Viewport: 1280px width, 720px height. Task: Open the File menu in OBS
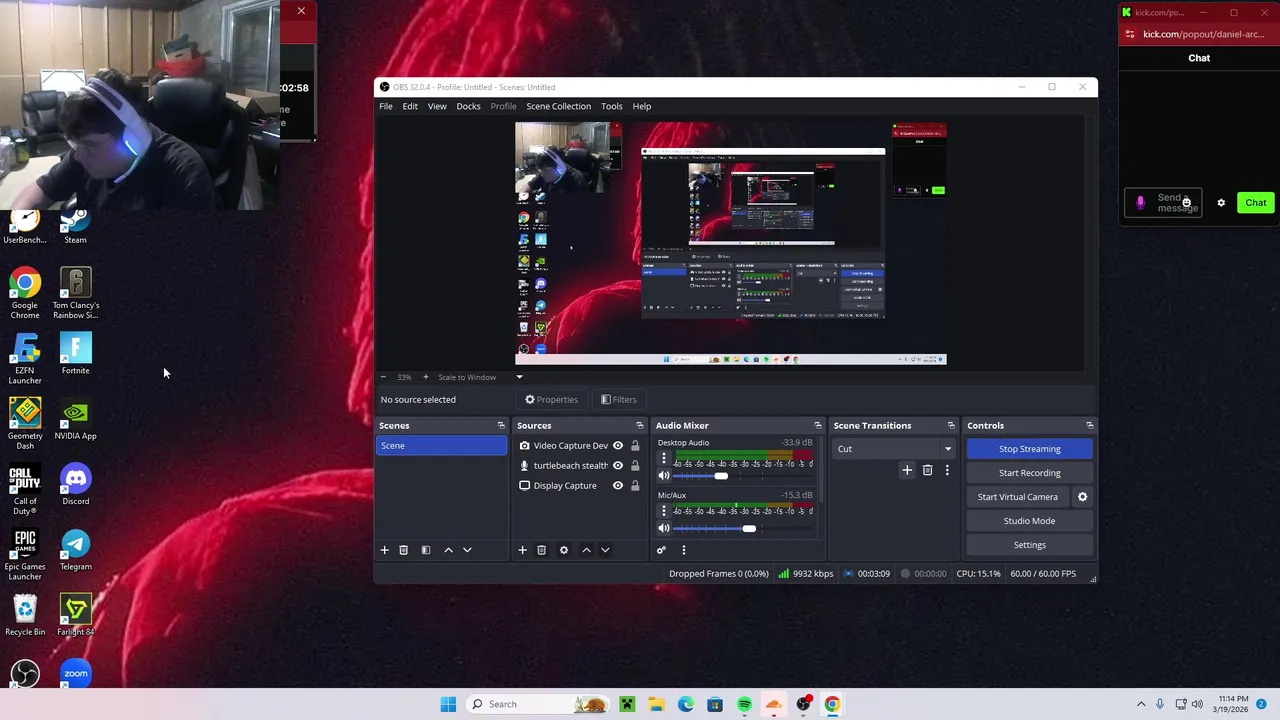[386, 106]
